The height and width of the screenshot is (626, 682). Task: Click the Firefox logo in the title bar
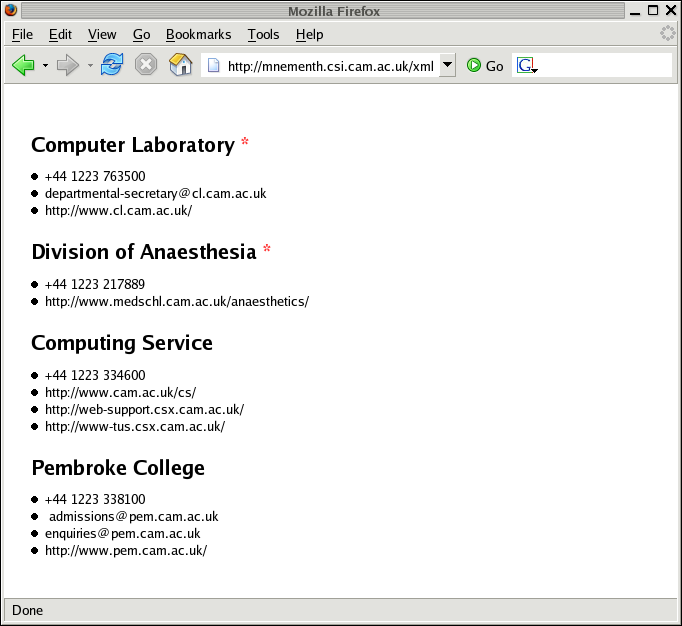(x=11, y=11)
